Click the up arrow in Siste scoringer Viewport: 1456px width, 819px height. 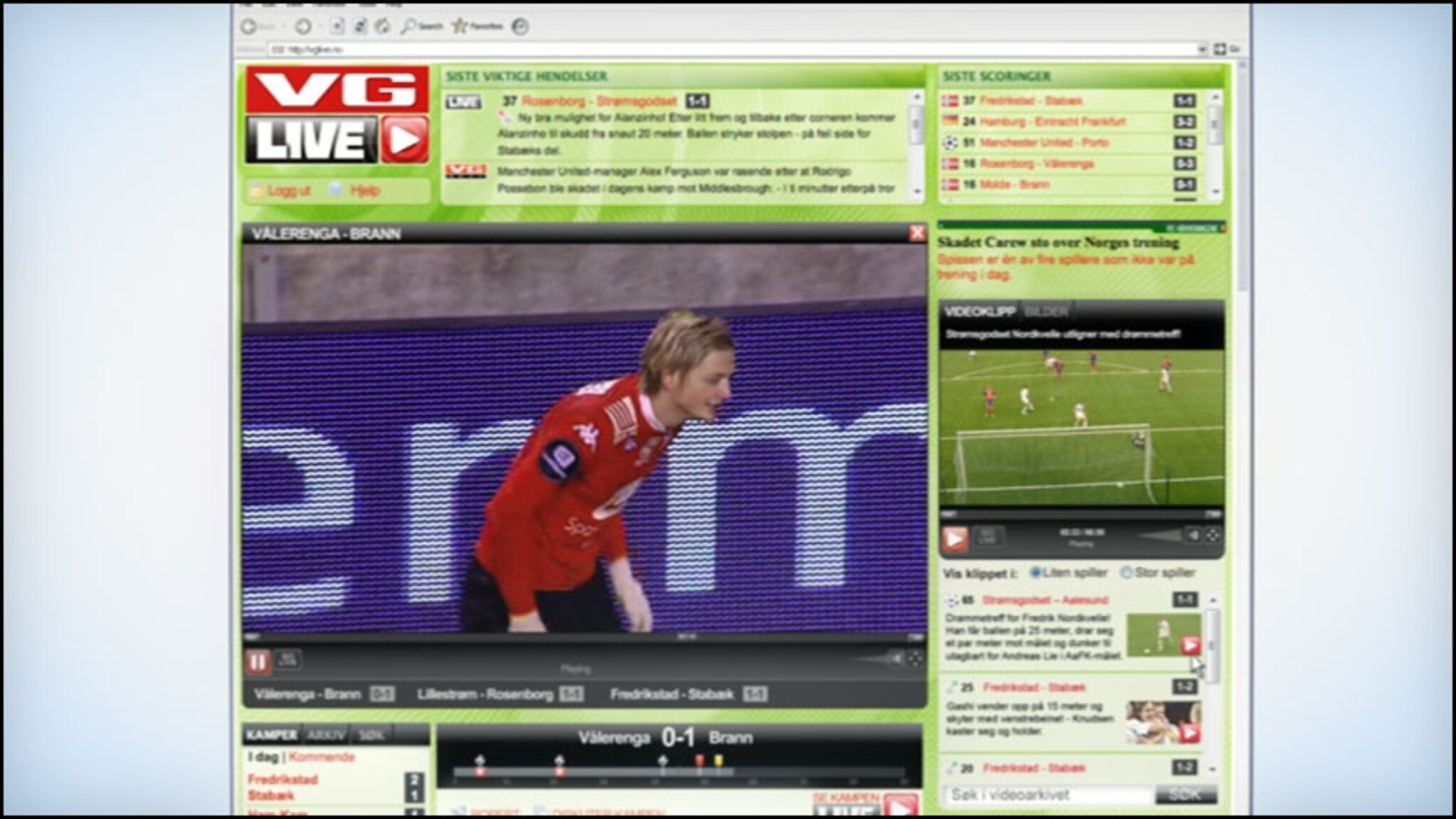click(1215, 97)
